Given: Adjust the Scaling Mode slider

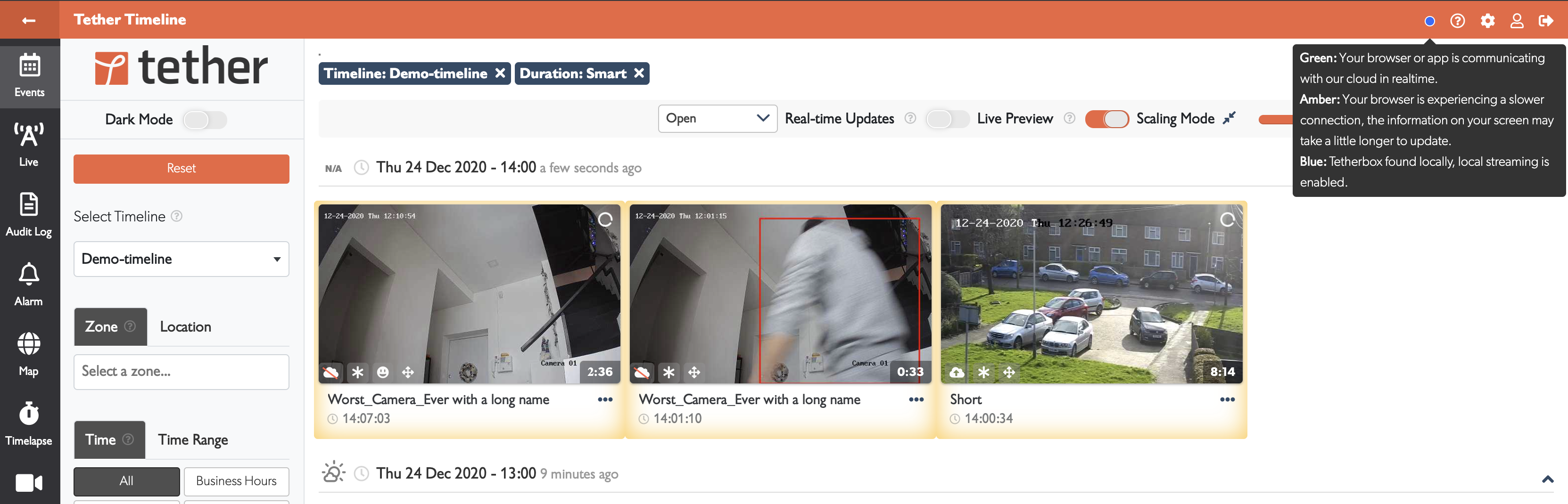Looking at the screenshot, I should (x=1275, y=120).
